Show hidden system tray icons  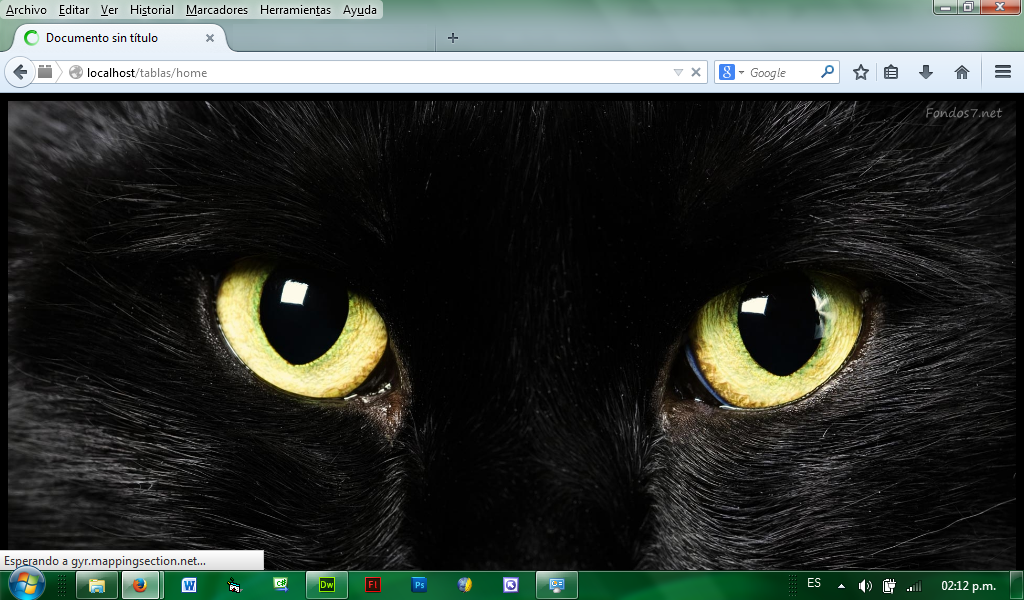(x=842, y=586)
